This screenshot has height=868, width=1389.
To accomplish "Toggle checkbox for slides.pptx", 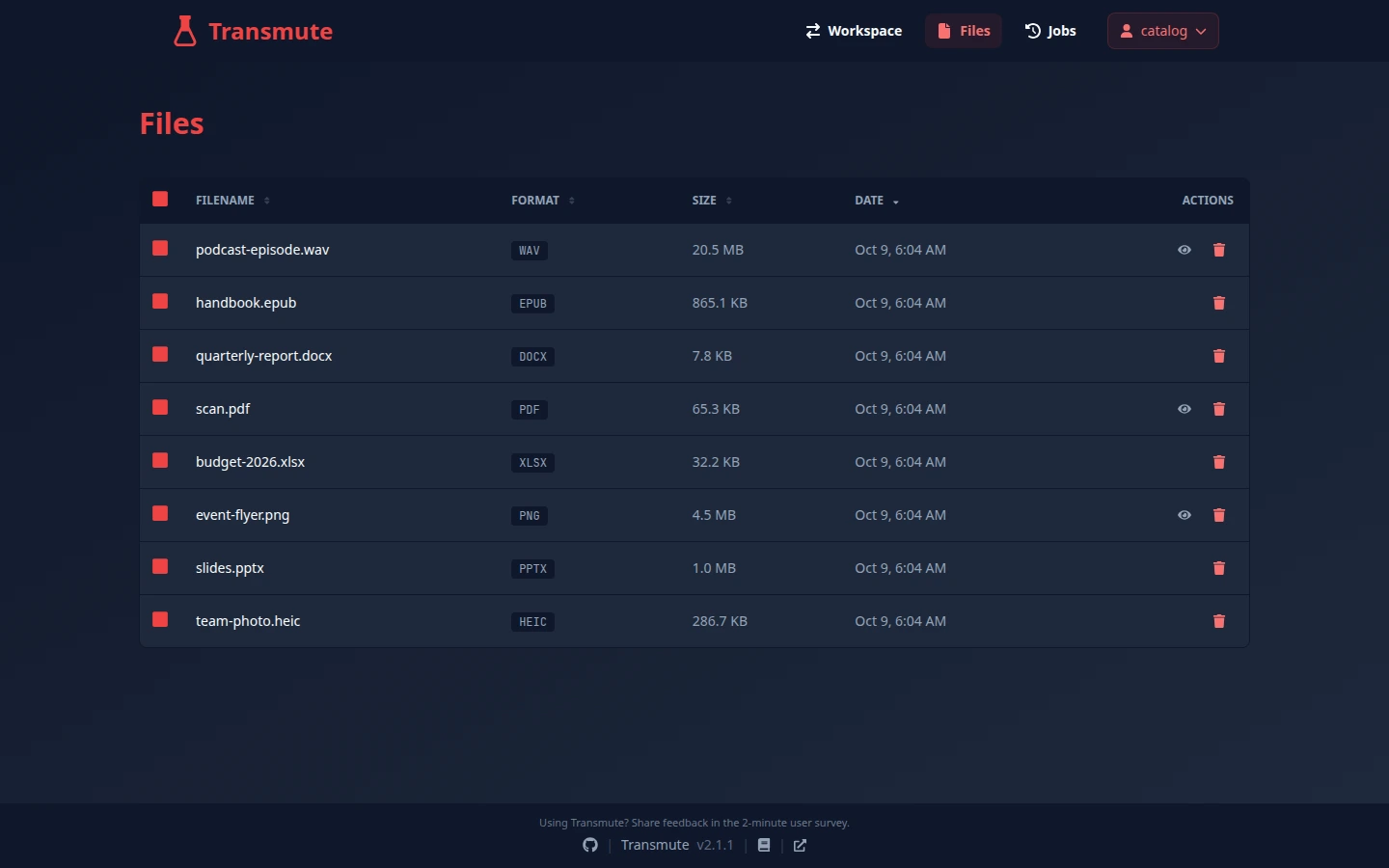I will (160, 566).
